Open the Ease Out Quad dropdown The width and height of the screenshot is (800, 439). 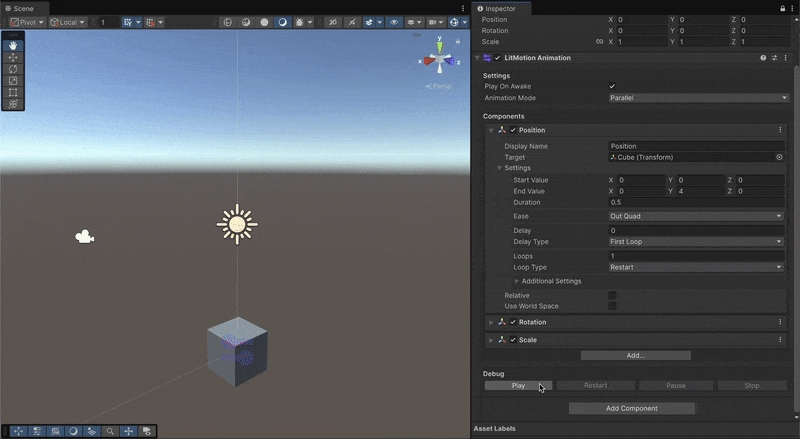[696, 216]
